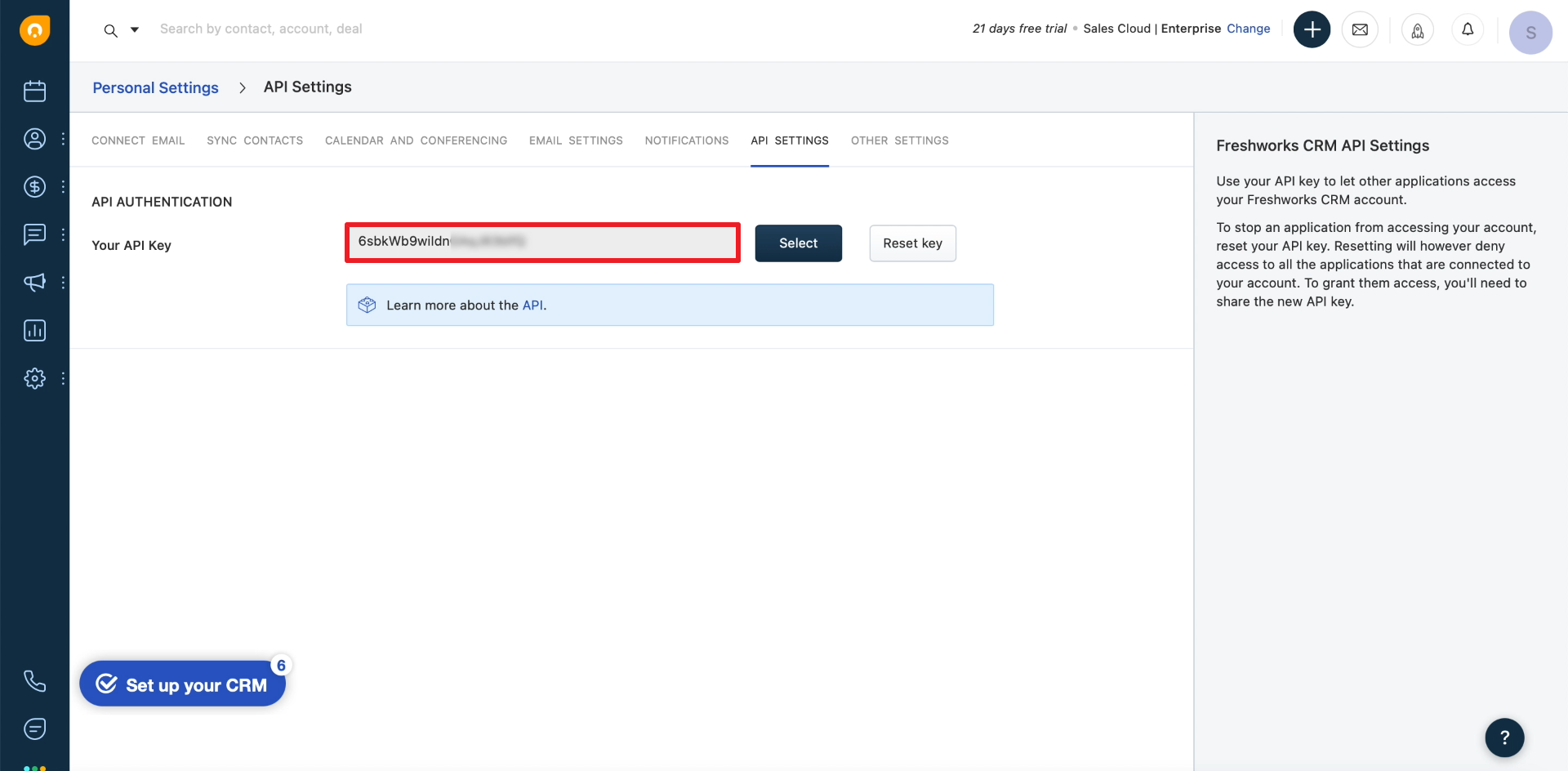The height and width of the screenshot is (771, 1568).
Task: Click the Reset key button
Action: click(912, 243)
